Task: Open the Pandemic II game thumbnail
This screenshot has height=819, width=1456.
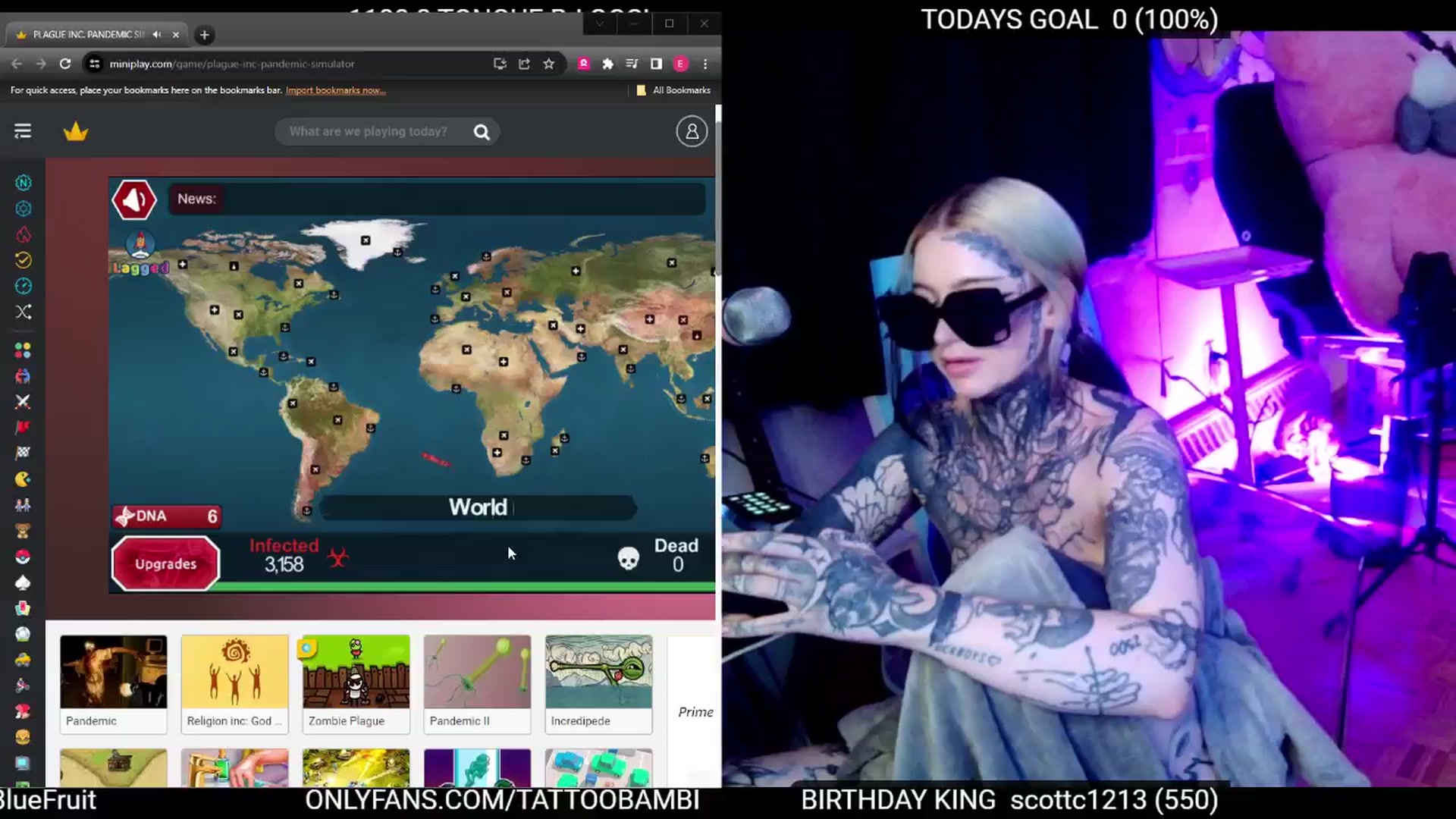Action: pyautogui.click(x=478, y=684)
